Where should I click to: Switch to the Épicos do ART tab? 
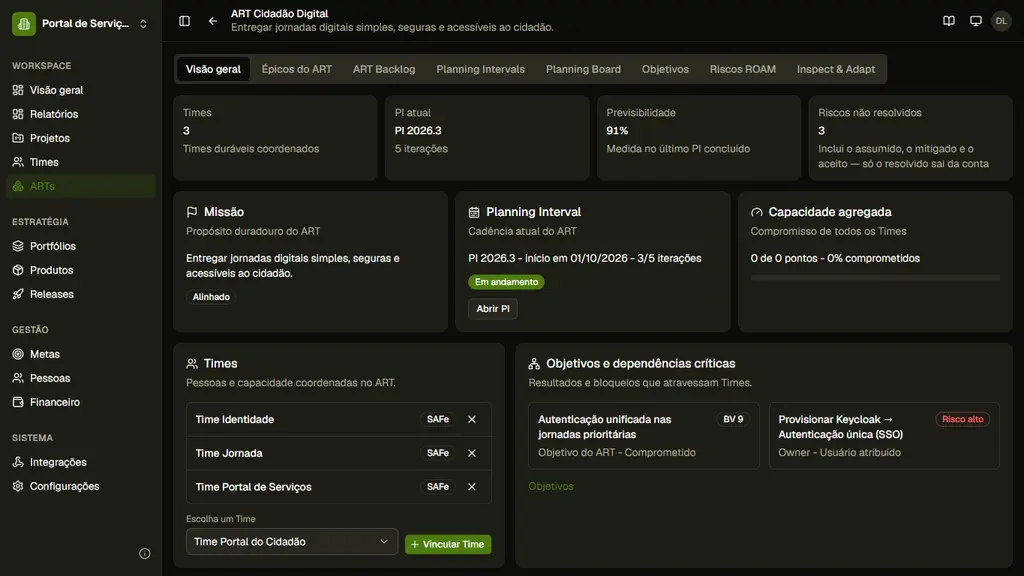click(296, 69)
